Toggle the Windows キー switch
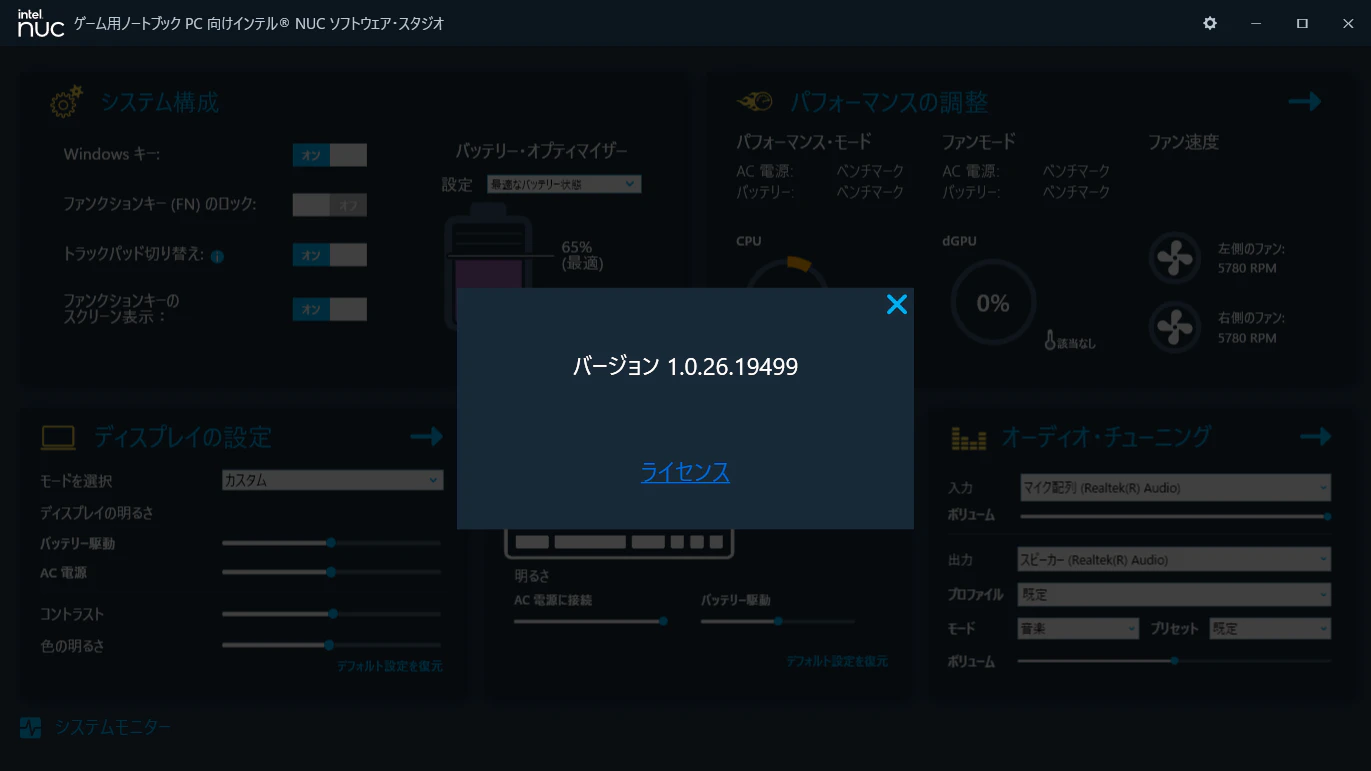 coord(330,155)
